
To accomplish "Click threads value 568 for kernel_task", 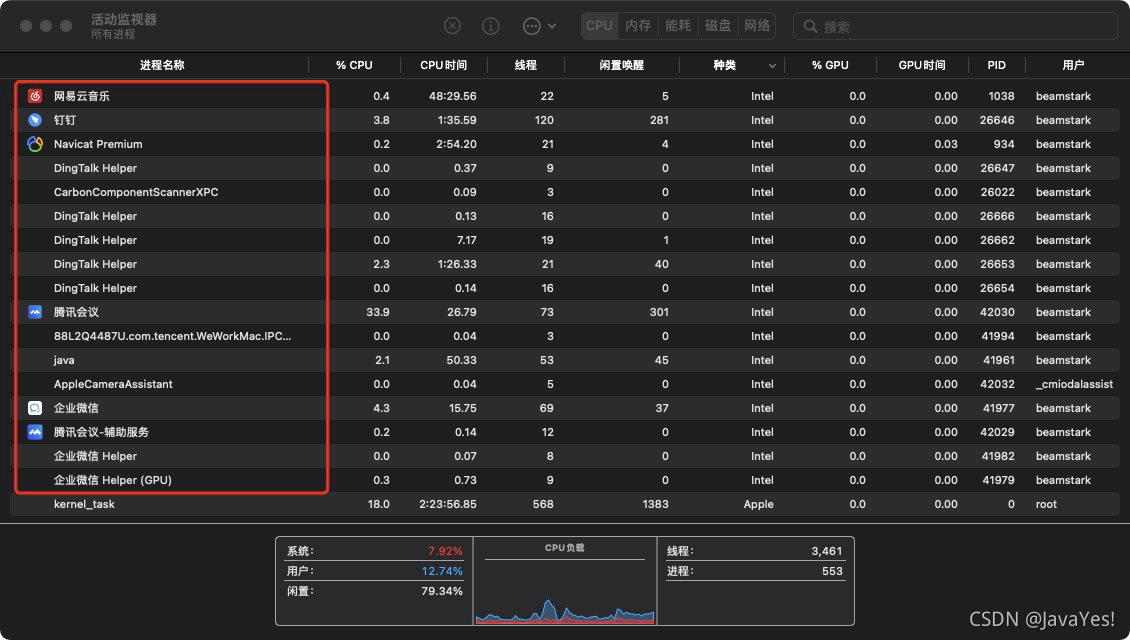I will click(x=543, y=504).
